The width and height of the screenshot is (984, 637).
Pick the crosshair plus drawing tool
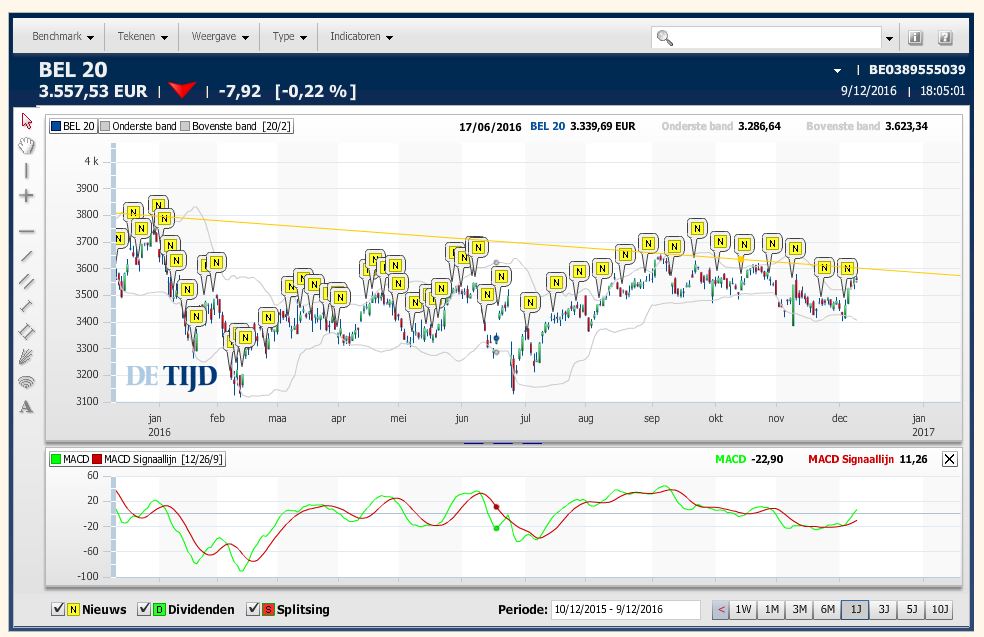[27, 196]
